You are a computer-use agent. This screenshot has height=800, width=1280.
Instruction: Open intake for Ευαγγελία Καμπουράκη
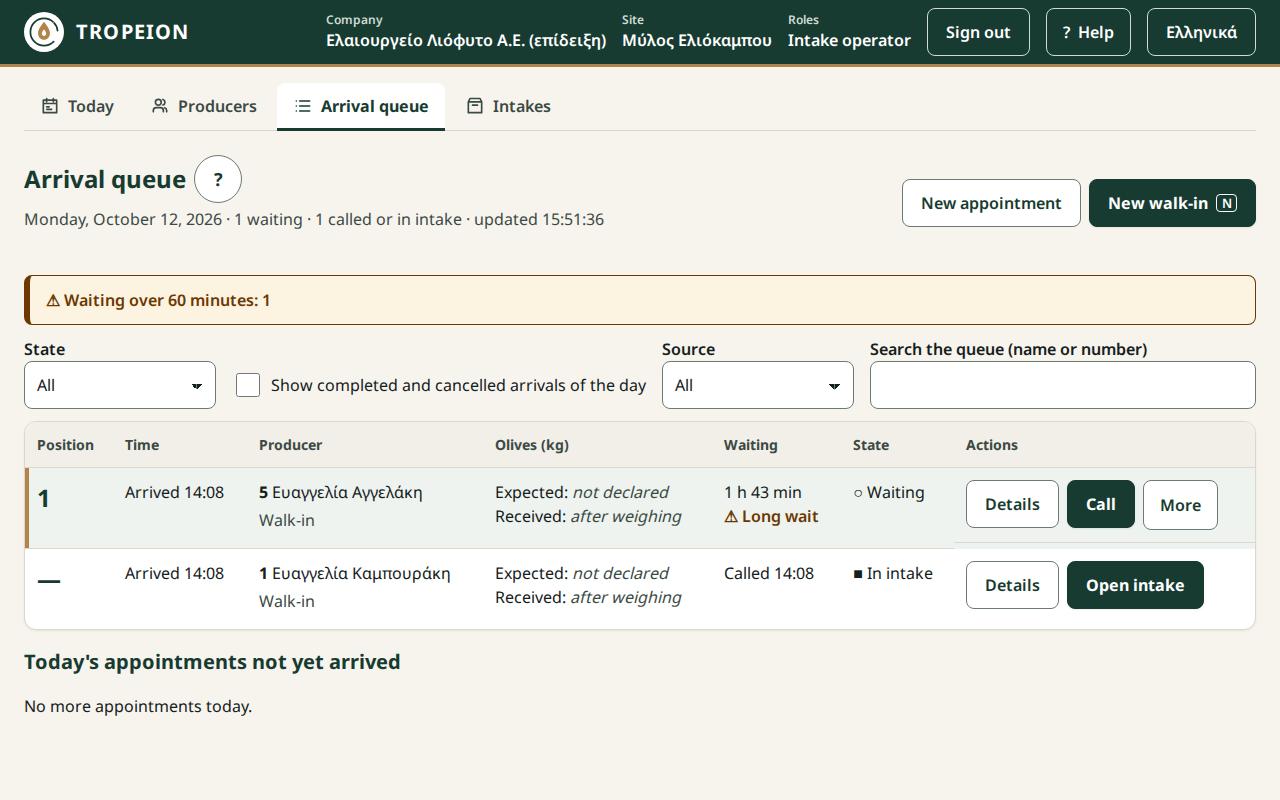click(x=1135, y=585)
